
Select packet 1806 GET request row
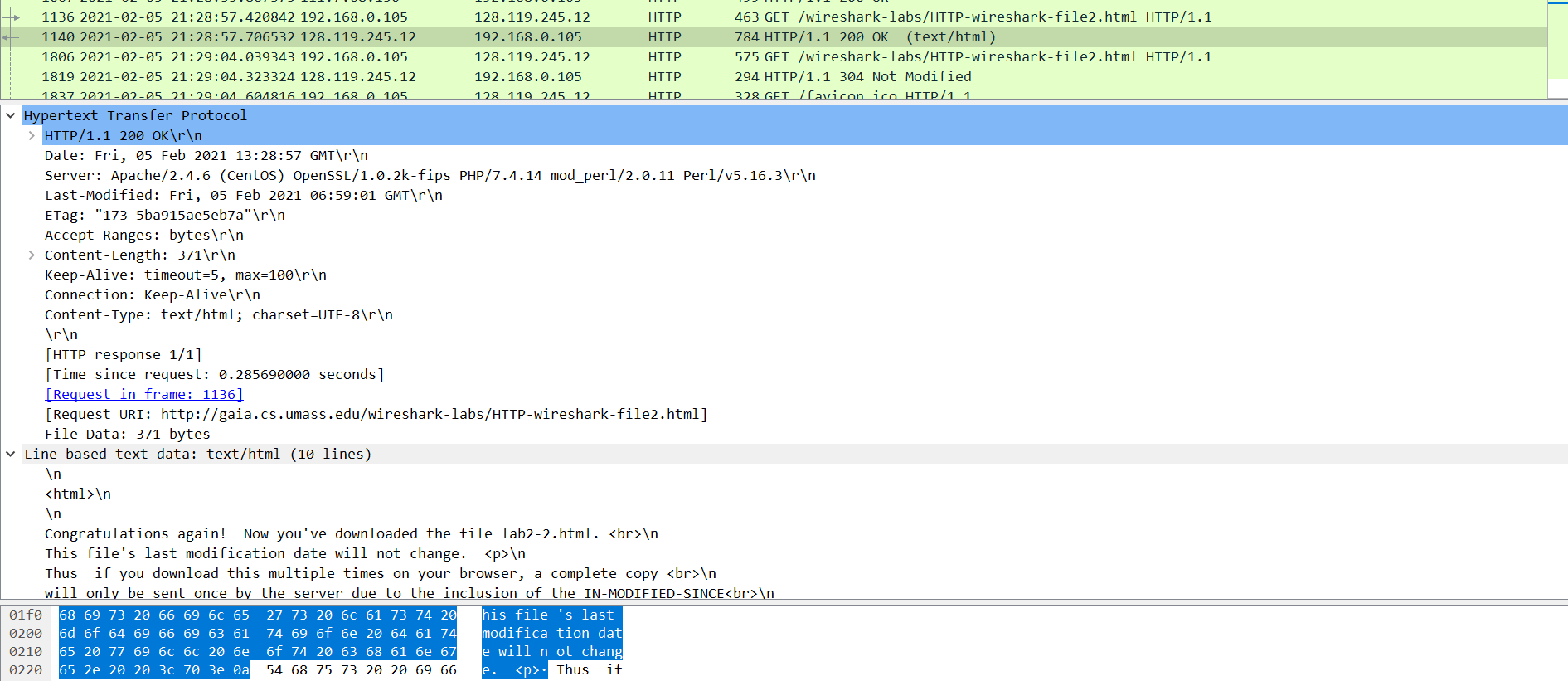pyautogui.click(x=774, y=56)
